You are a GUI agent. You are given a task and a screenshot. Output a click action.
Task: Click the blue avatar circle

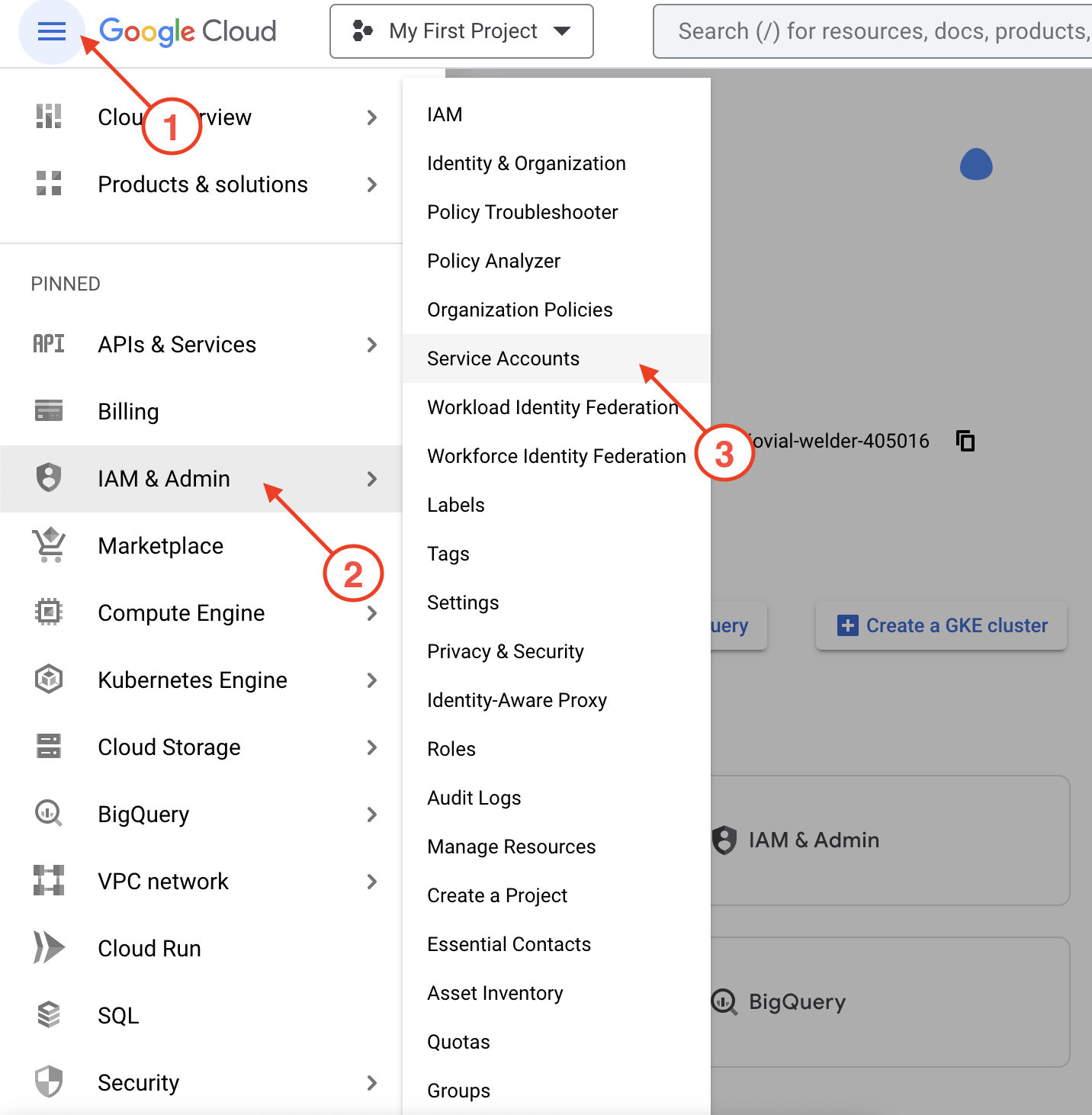pyautogui.click(x=976, y=164)
